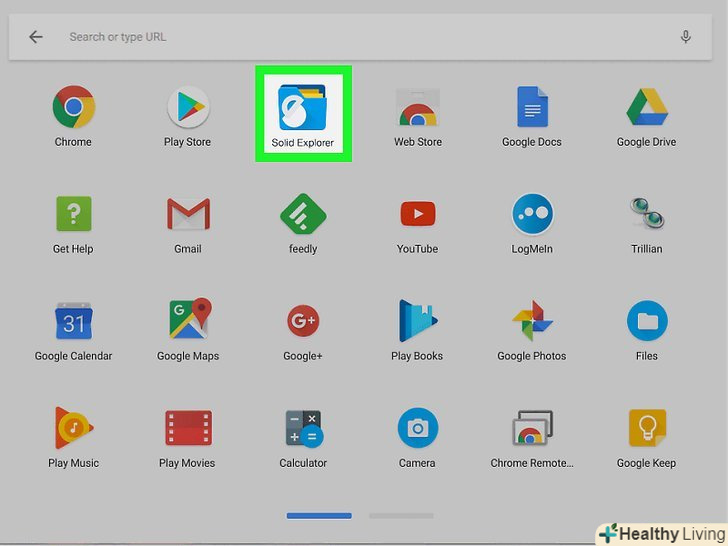The image size is (728, 546).
Task: Start voice search with microphone icon
Action: click(x=685, y=37)
